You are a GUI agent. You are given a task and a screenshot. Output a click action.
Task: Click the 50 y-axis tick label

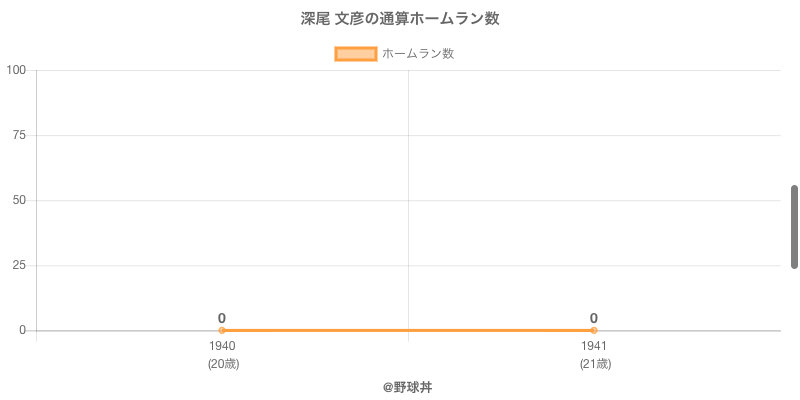pos(19,200)
